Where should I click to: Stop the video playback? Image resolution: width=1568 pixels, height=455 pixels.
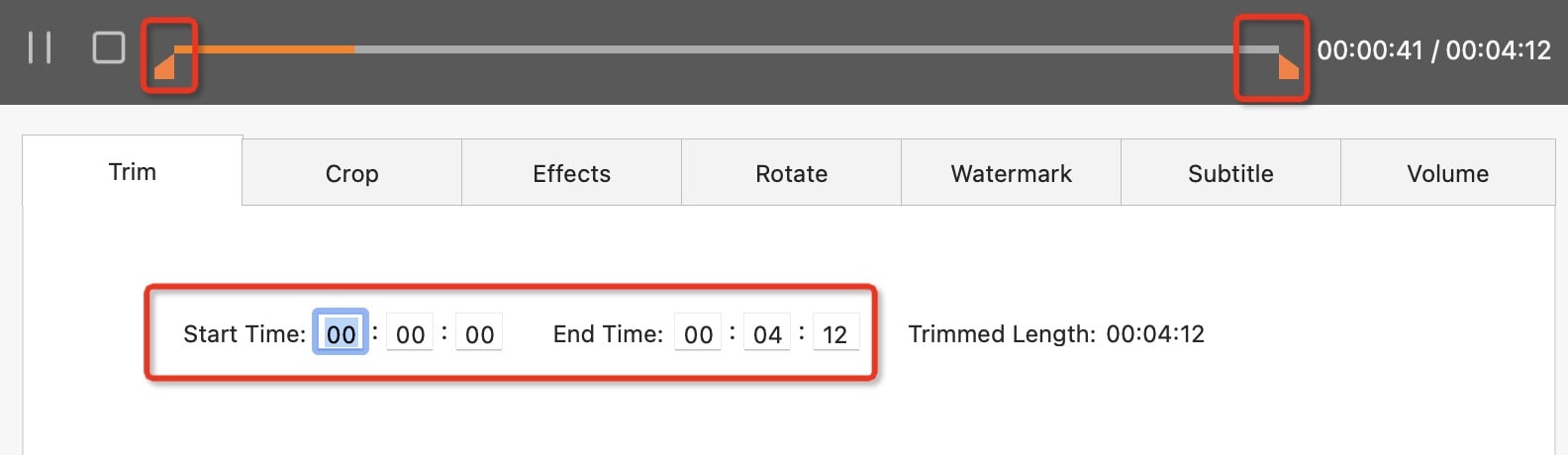[109, 47]
